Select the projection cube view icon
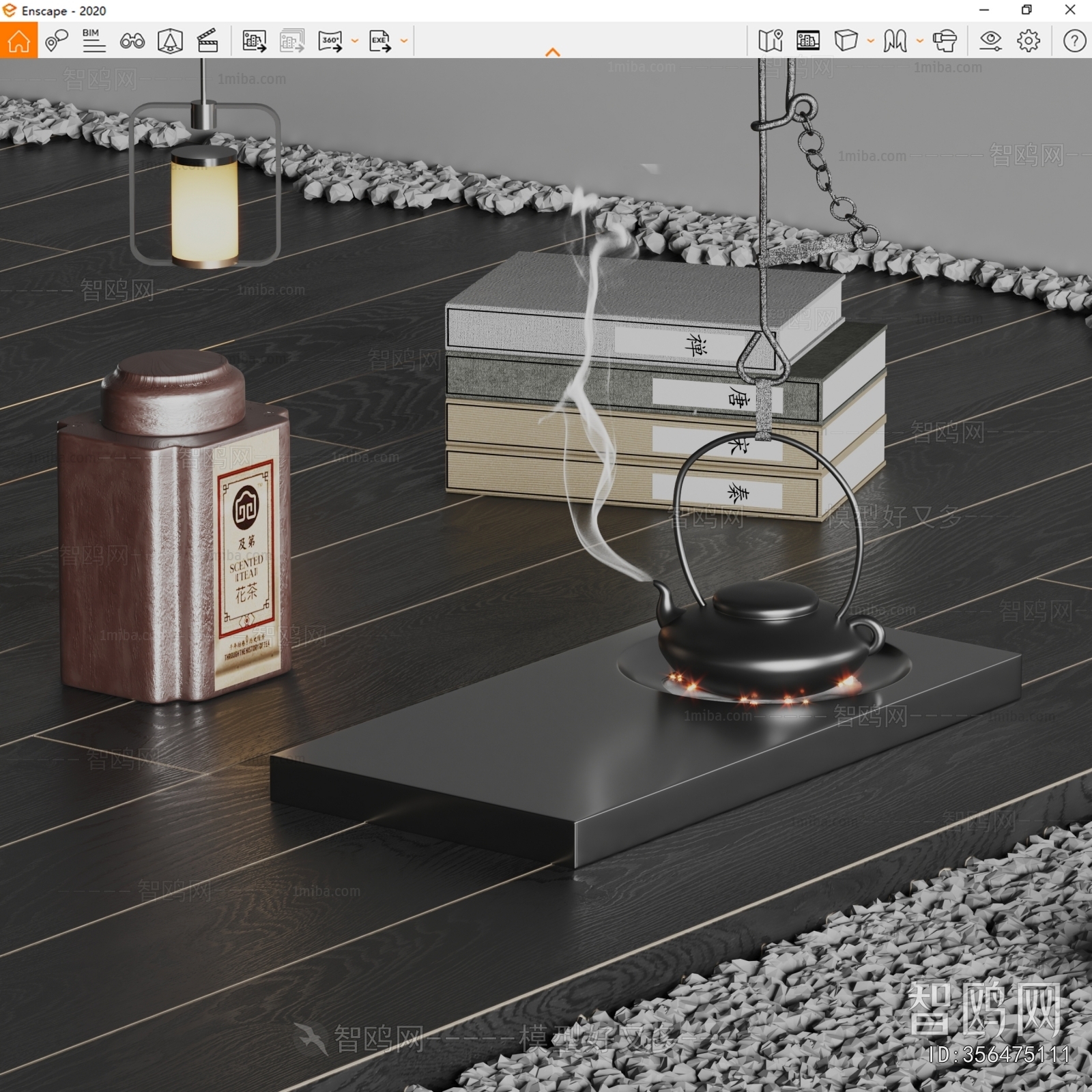 click(846, 41)
